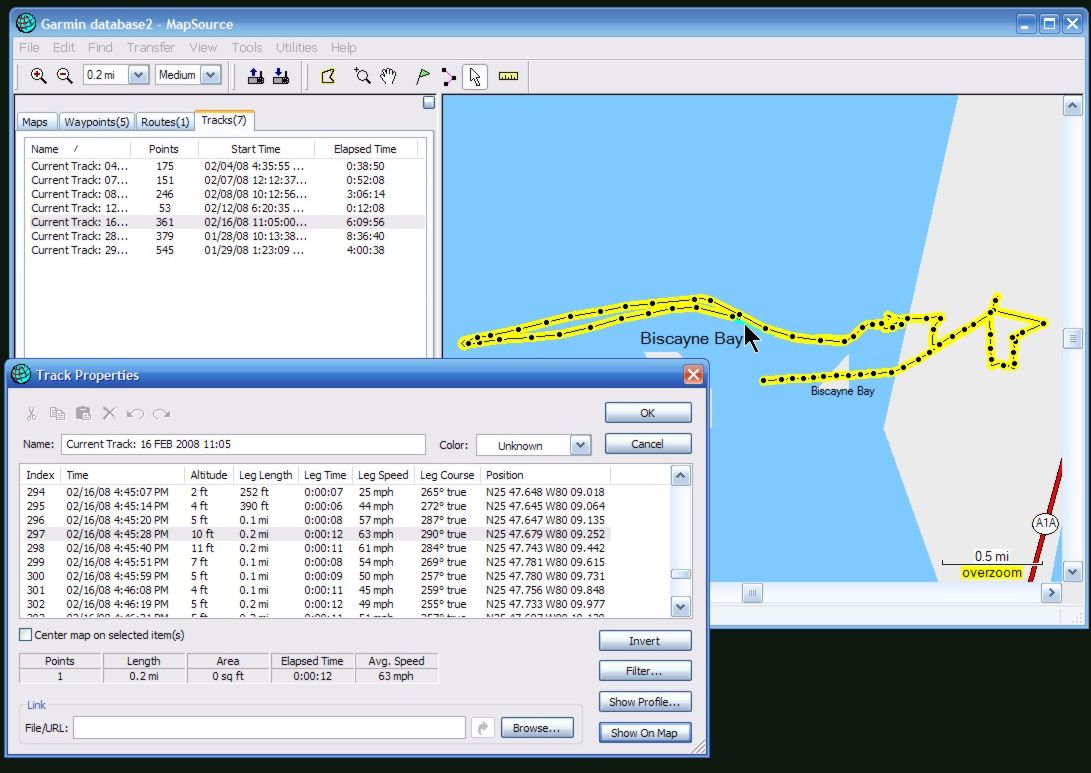Sort track list by Start Time header
Viewport: 1091px width, 773px height.
coord(256,149)
